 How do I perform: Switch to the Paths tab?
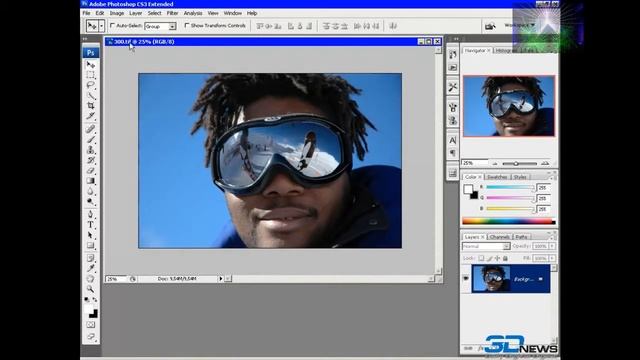point(521,237)
